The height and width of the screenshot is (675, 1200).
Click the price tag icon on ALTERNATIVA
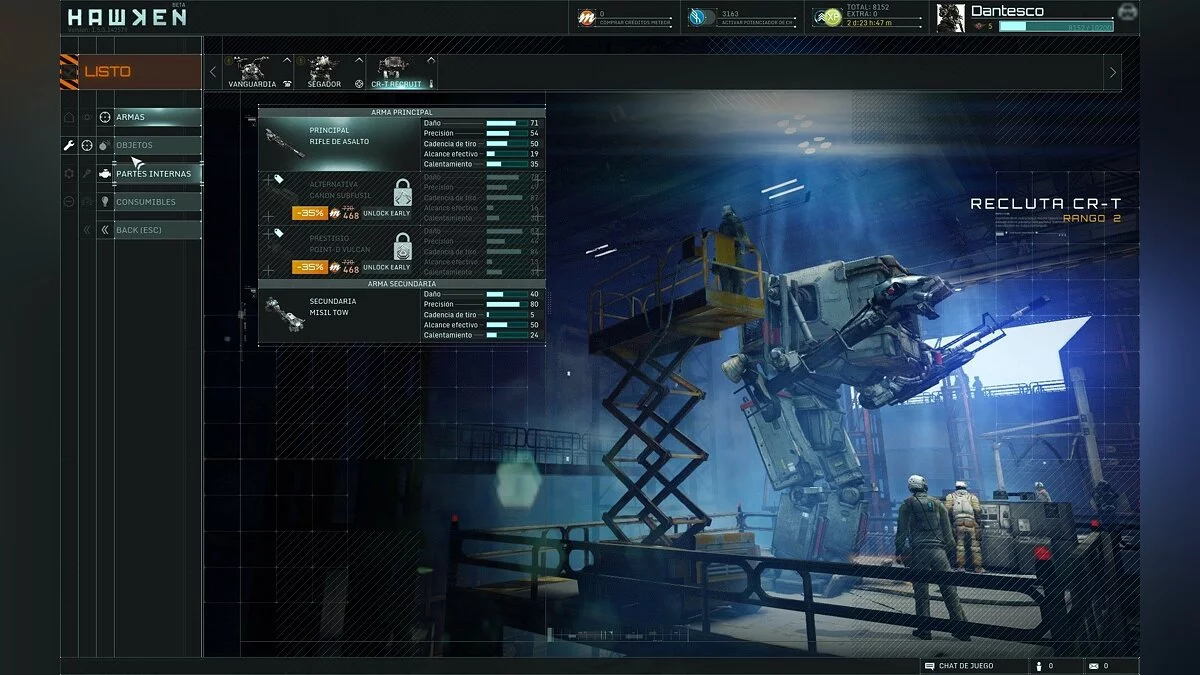coord(278,180)
